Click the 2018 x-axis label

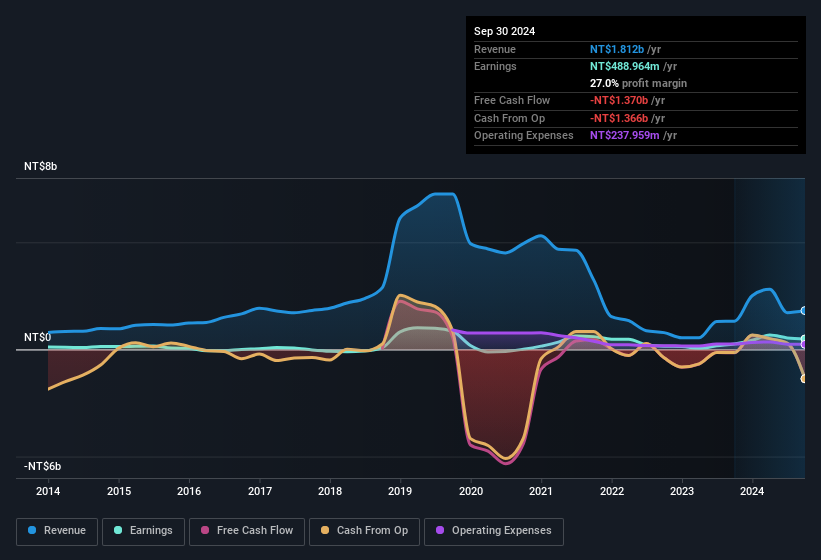tap(330, 491)
